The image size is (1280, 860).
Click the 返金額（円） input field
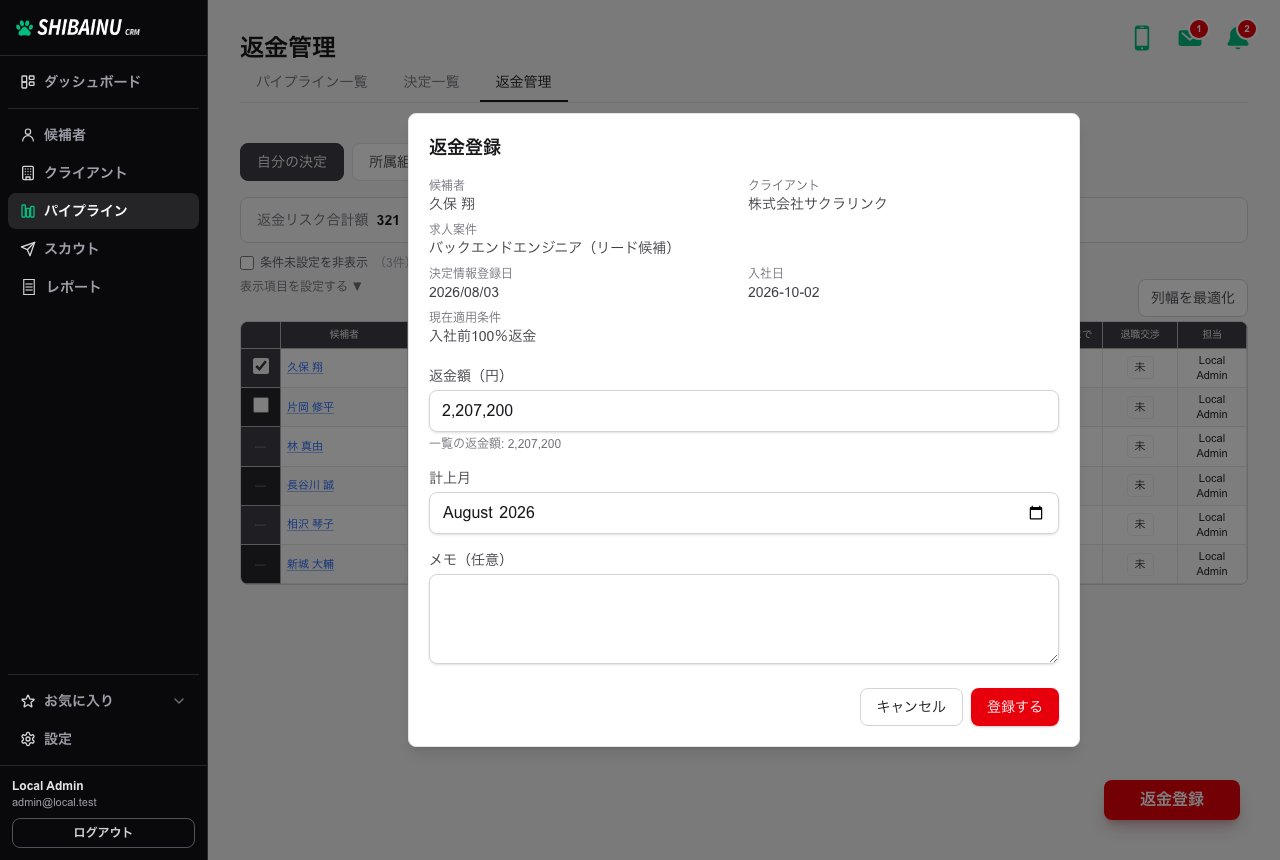[744, 411]
